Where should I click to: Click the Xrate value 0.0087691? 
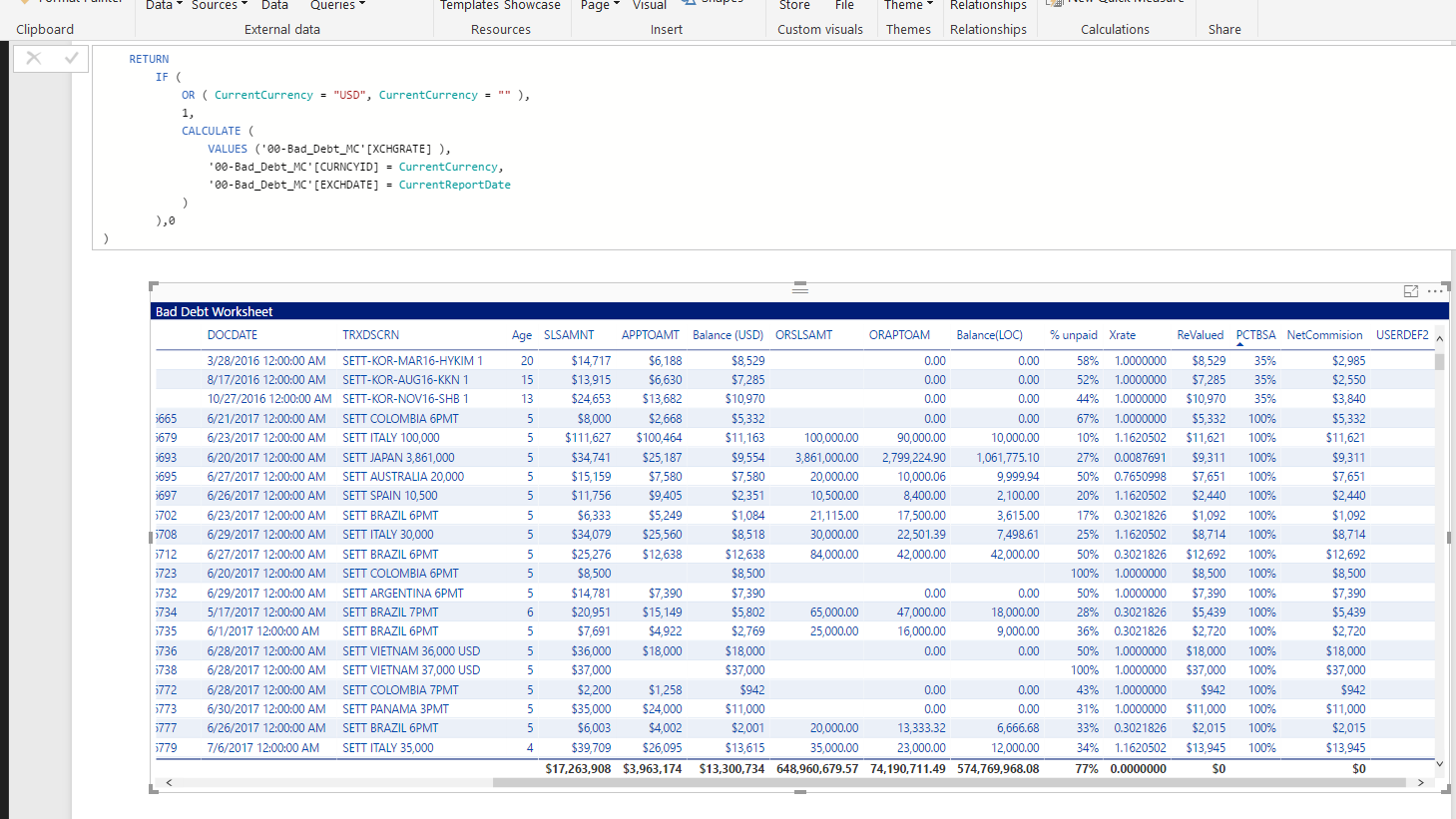coord(1140,457)
